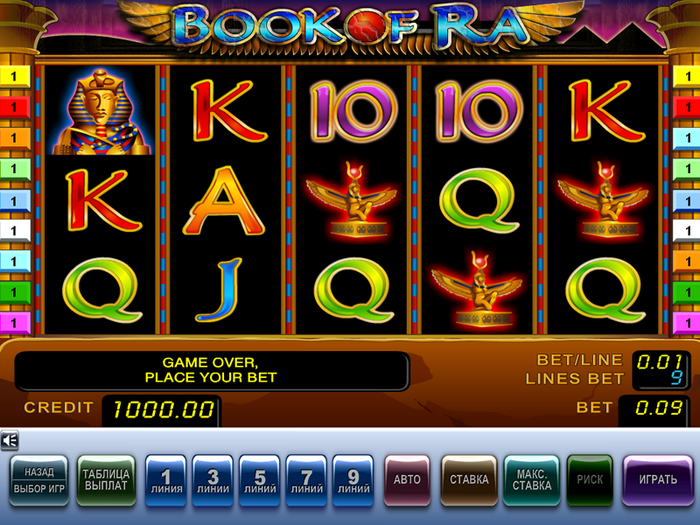
Task: Select the yellow payline 1 marker on left
Action: pos(15,76)
